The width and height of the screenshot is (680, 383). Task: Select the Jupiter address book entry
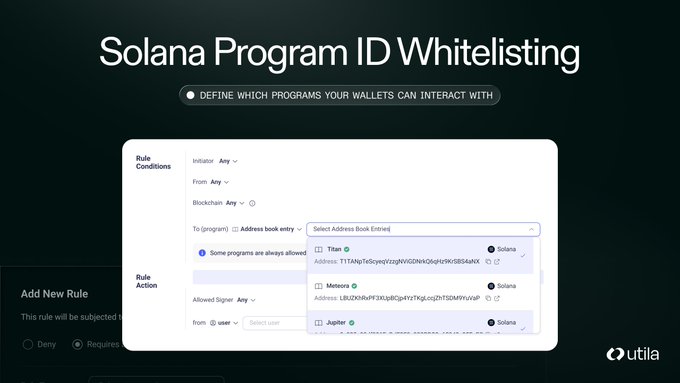click(420, 322)
